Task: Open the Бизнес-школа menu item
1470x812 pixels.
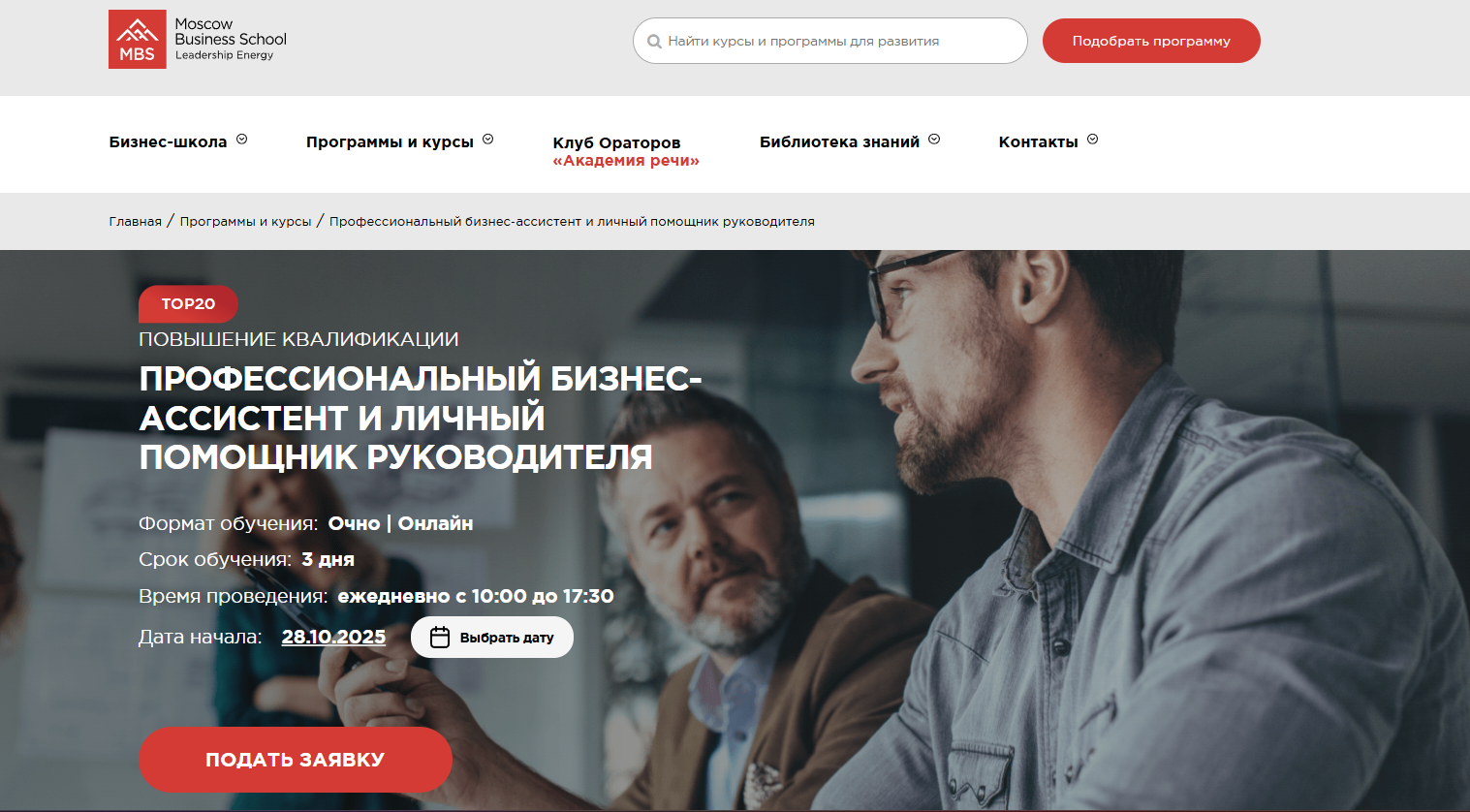Action: point(168,141)
